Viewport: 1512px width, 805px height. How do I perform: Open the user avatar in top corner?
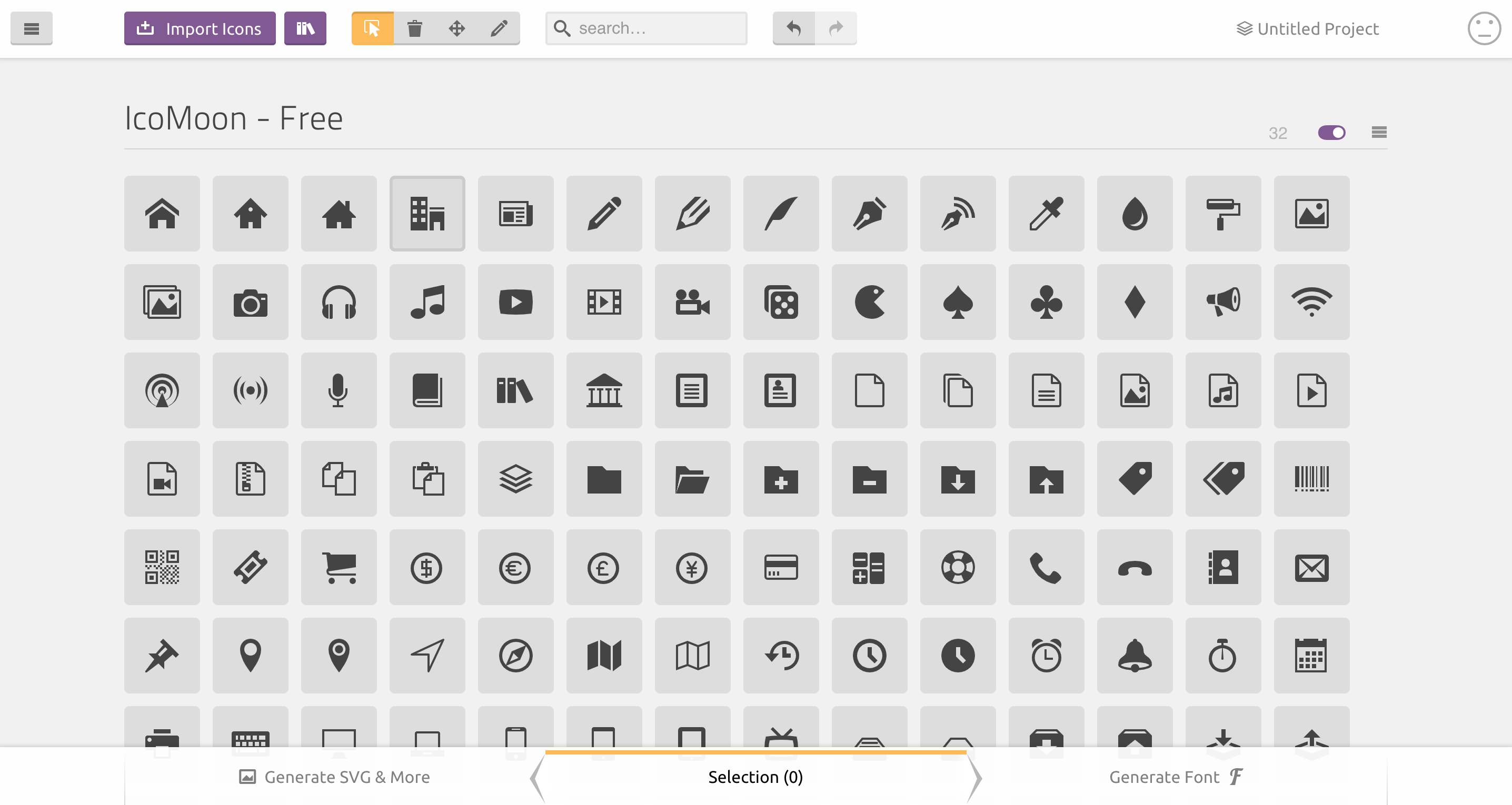point(1484,27)
